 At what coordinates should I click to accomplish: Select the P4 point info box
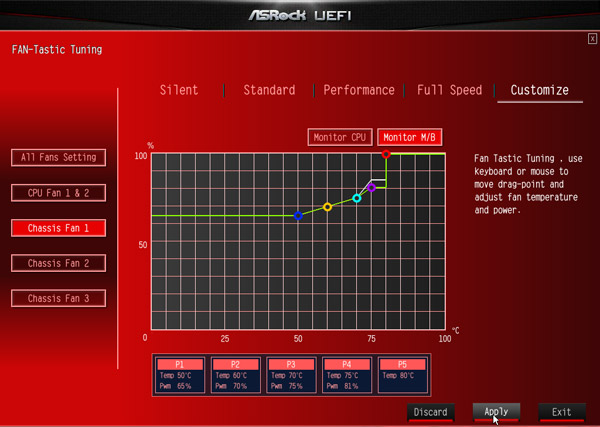(347, 375)
